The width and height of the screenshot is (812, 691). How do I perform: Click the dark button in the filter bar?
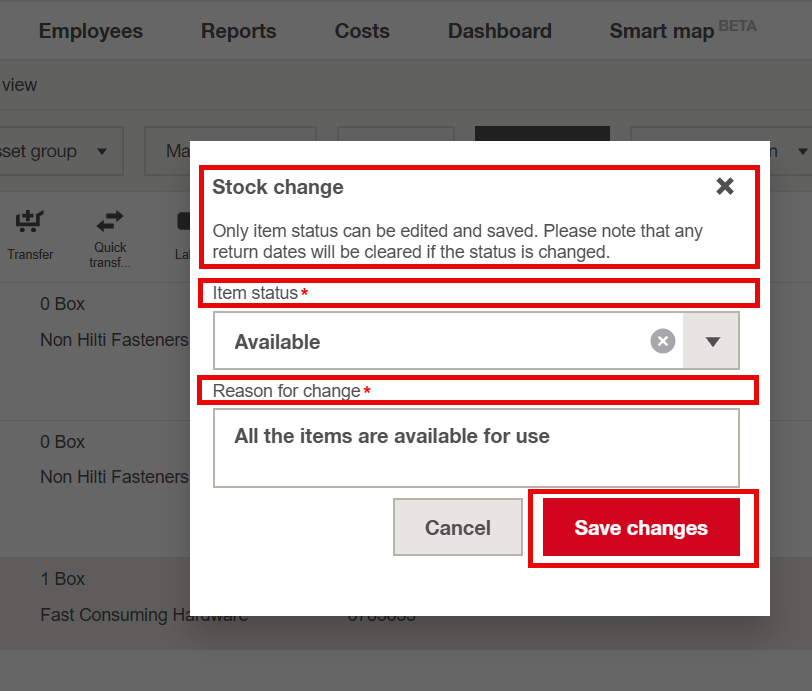click(541, 133)
